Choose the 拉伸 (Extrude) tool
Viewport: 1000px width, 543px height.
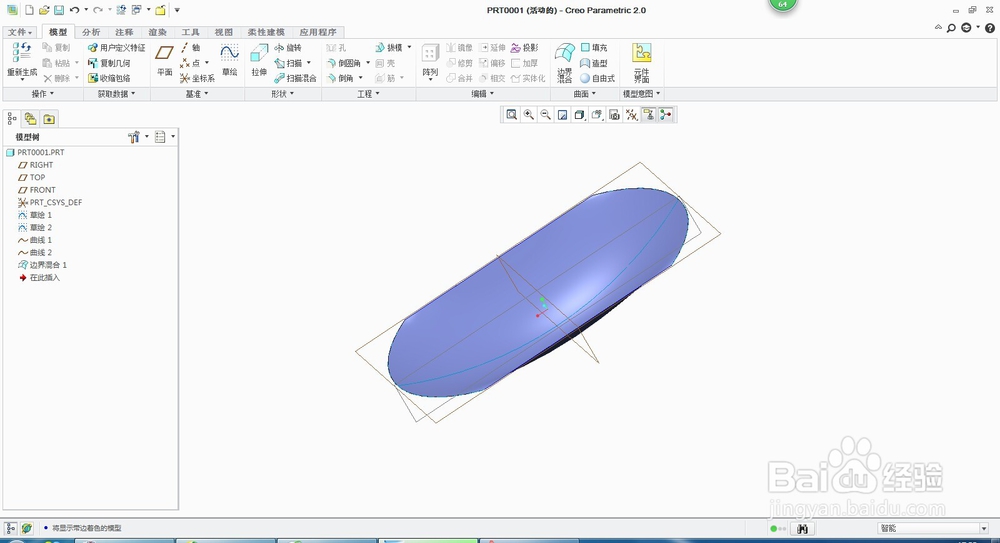point(259,61)
